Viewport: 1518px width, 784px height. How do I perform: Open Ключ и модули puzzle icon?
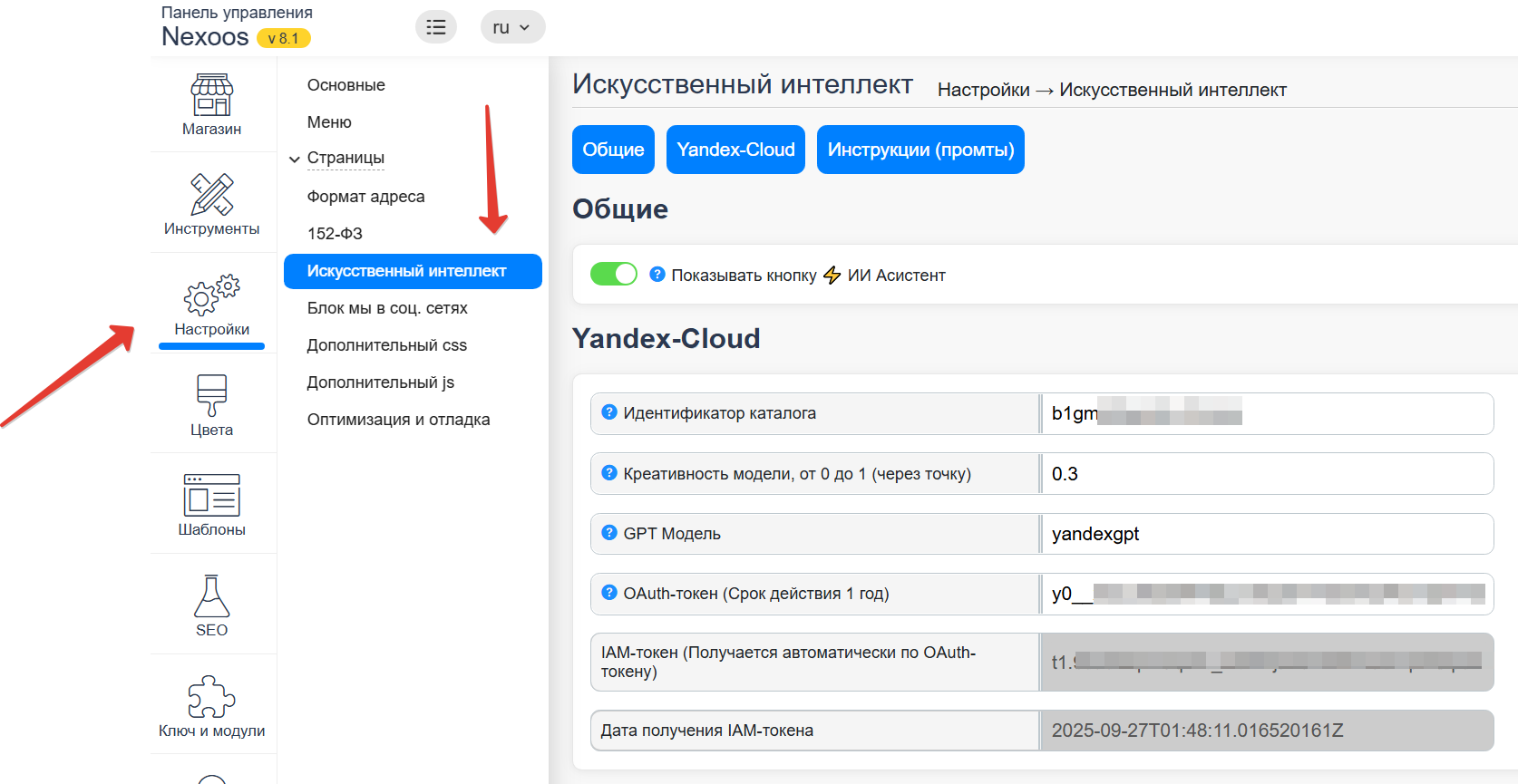tap(211, 696)
